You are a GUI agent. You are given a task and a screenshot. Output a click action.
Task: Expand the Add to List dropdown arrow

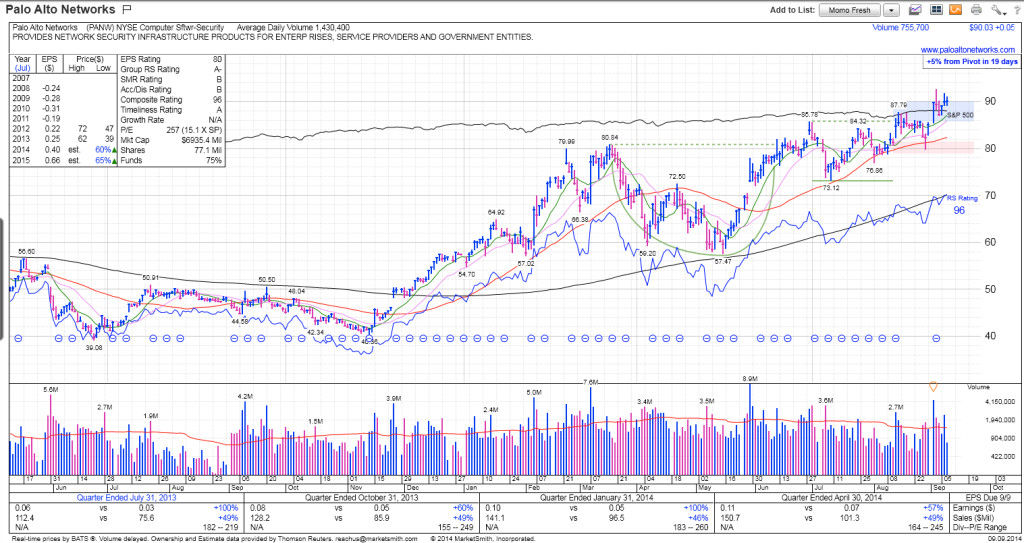tap(892, 10)
